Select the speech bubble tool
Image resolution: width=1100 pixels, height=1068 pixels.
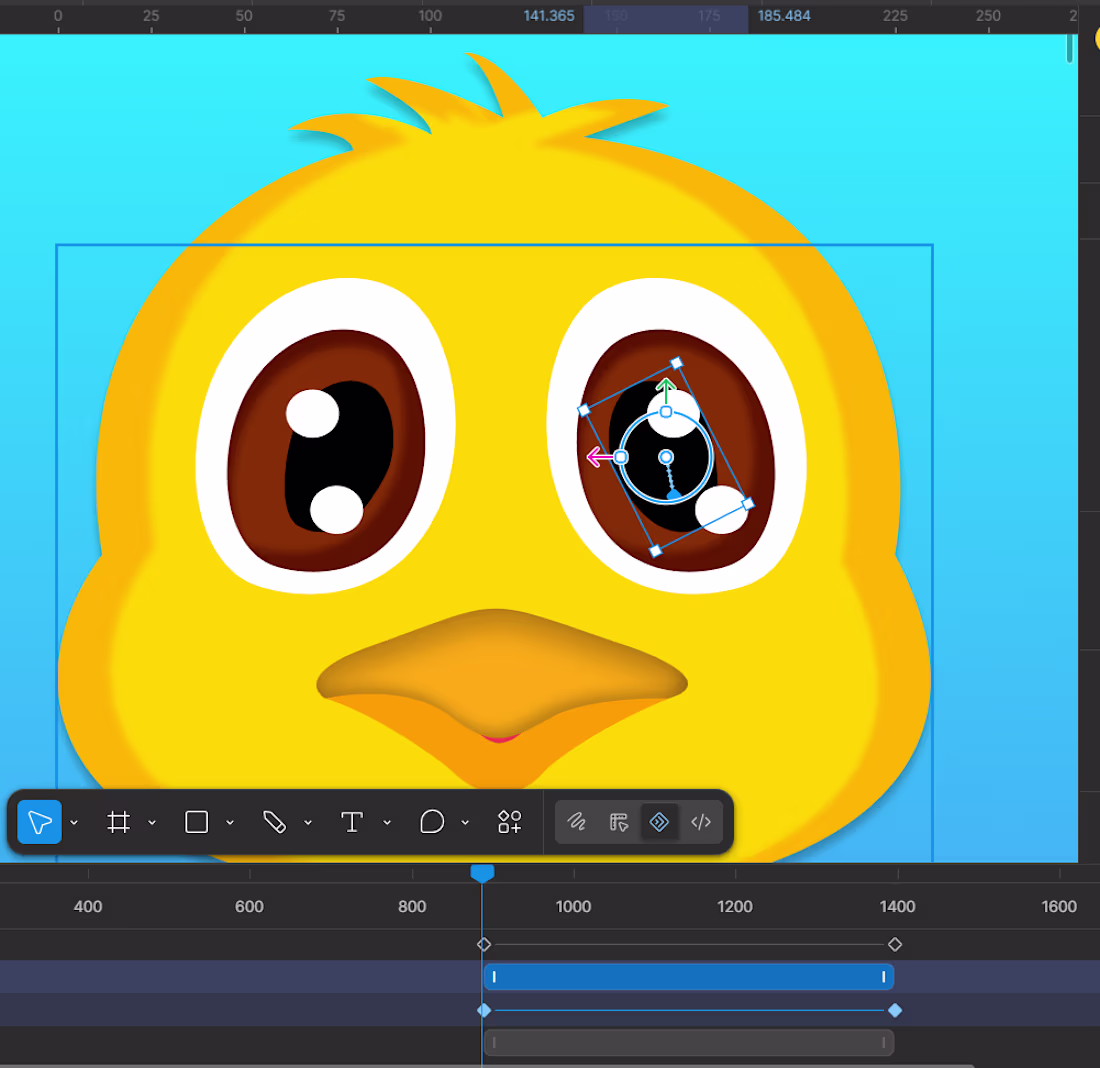coord(431,822)
